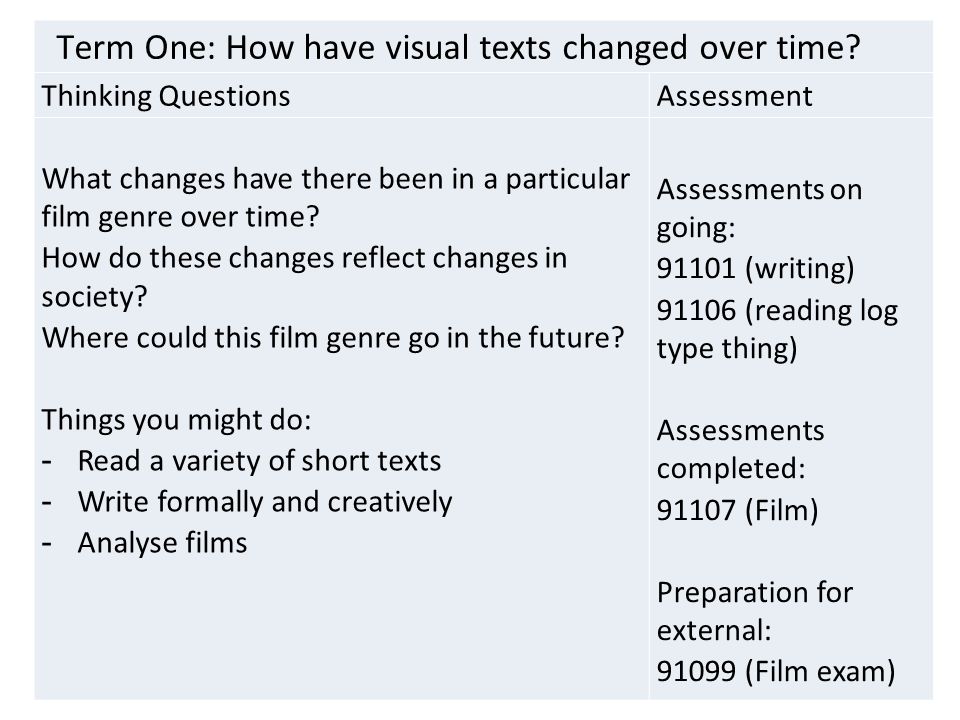Click 'Preparation for external:' label
This screenshot has width=960, height=720.
(x=754, y=611)
